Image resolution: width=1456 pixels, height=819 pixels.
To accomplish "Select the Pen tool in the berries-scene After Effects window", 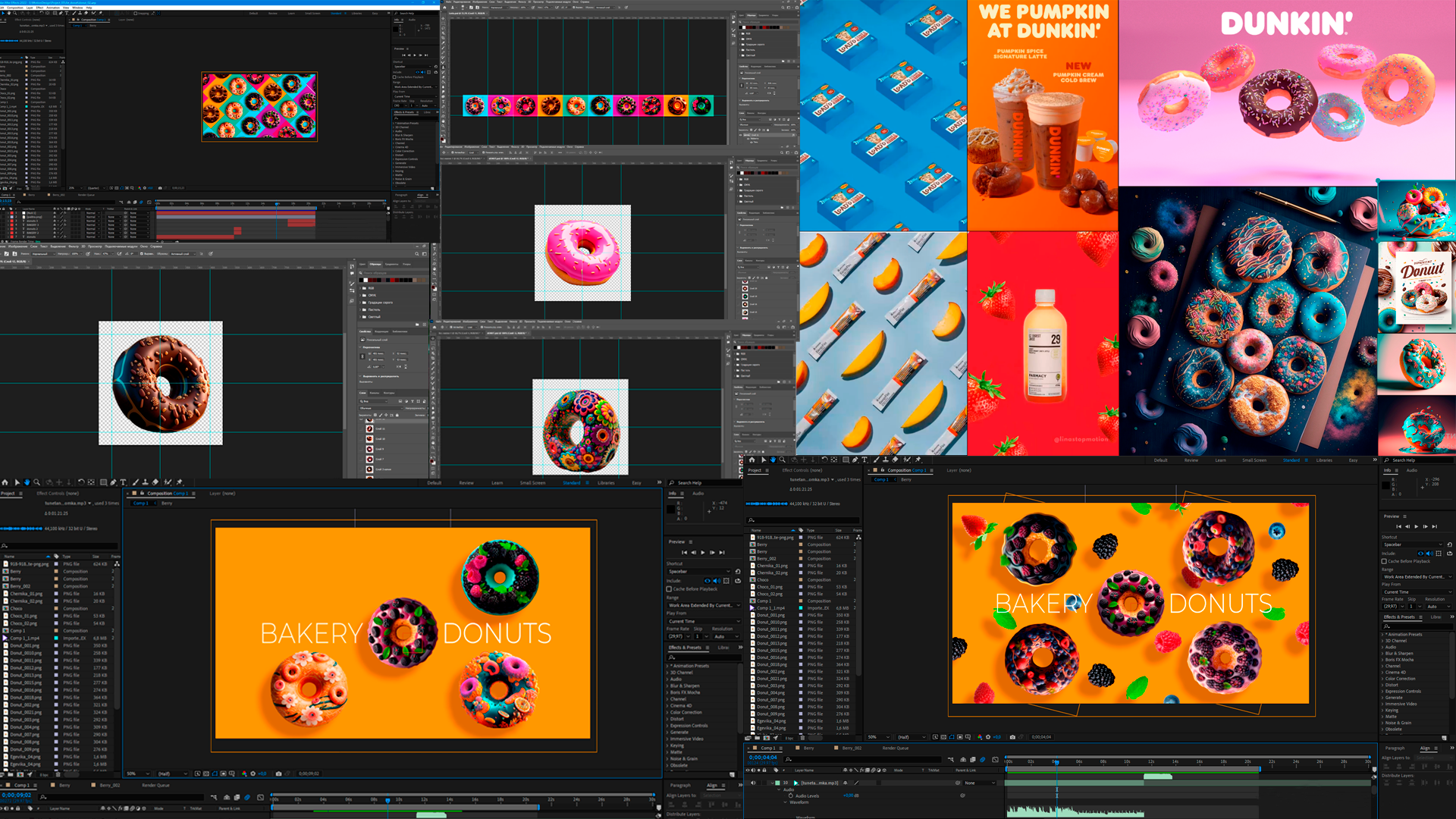I will point(855,460).
